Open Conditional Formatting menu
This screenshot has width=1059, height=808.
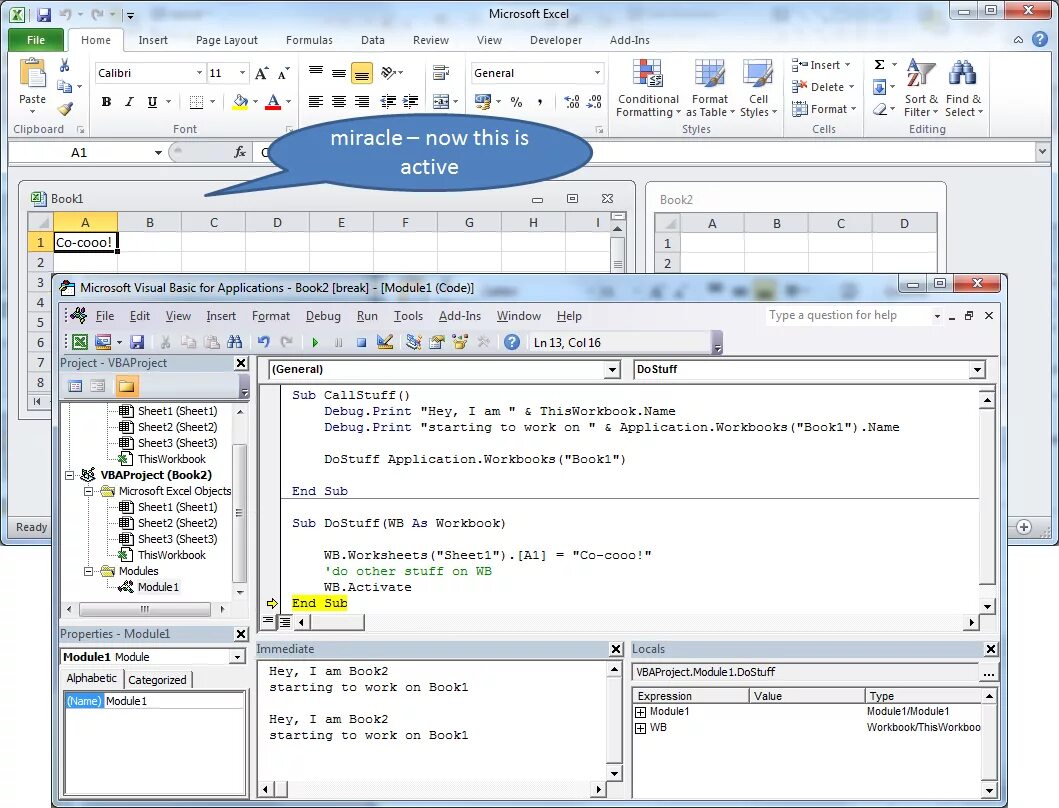pos(648,89)
